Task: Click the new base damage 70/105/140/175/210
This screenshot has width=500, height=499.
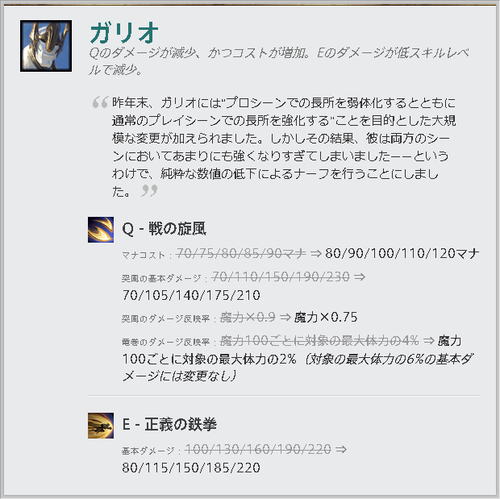Action: 191,295
